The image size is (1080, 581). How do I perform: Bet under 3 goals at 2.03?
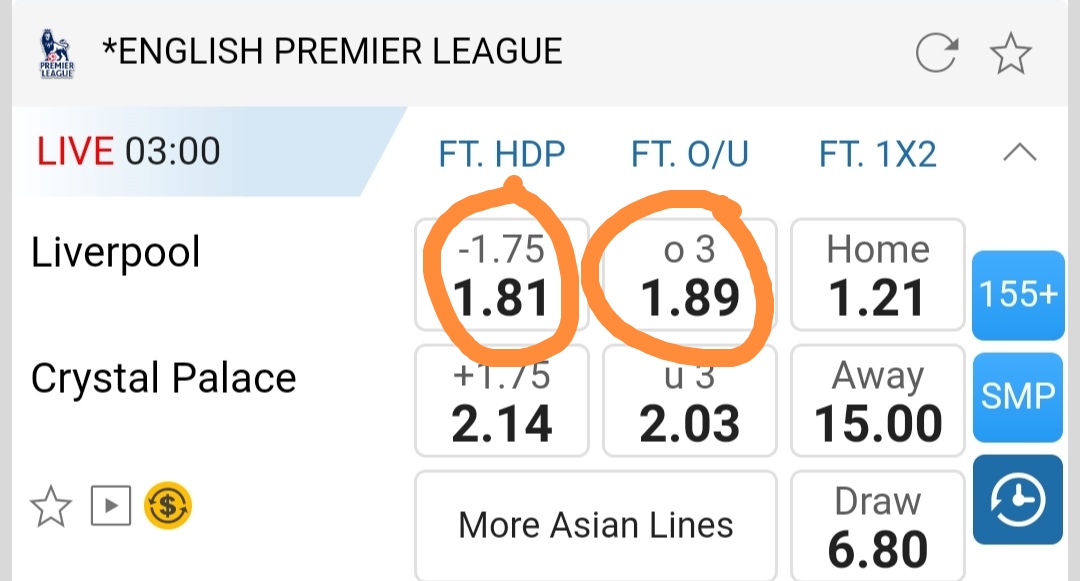coord(690,400)
